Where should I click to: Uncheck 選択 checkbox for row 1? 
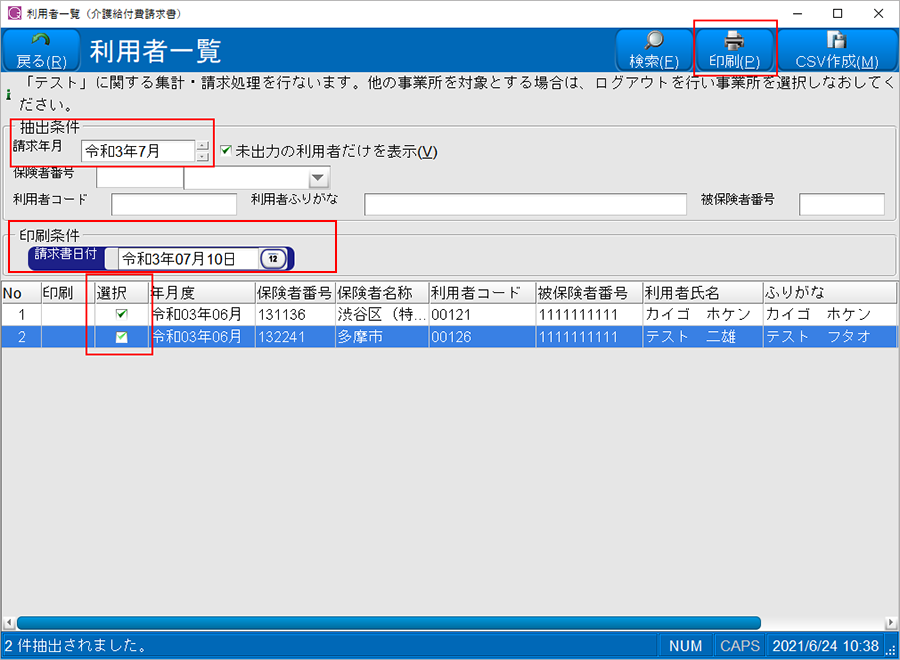click(x=121, y=314)
